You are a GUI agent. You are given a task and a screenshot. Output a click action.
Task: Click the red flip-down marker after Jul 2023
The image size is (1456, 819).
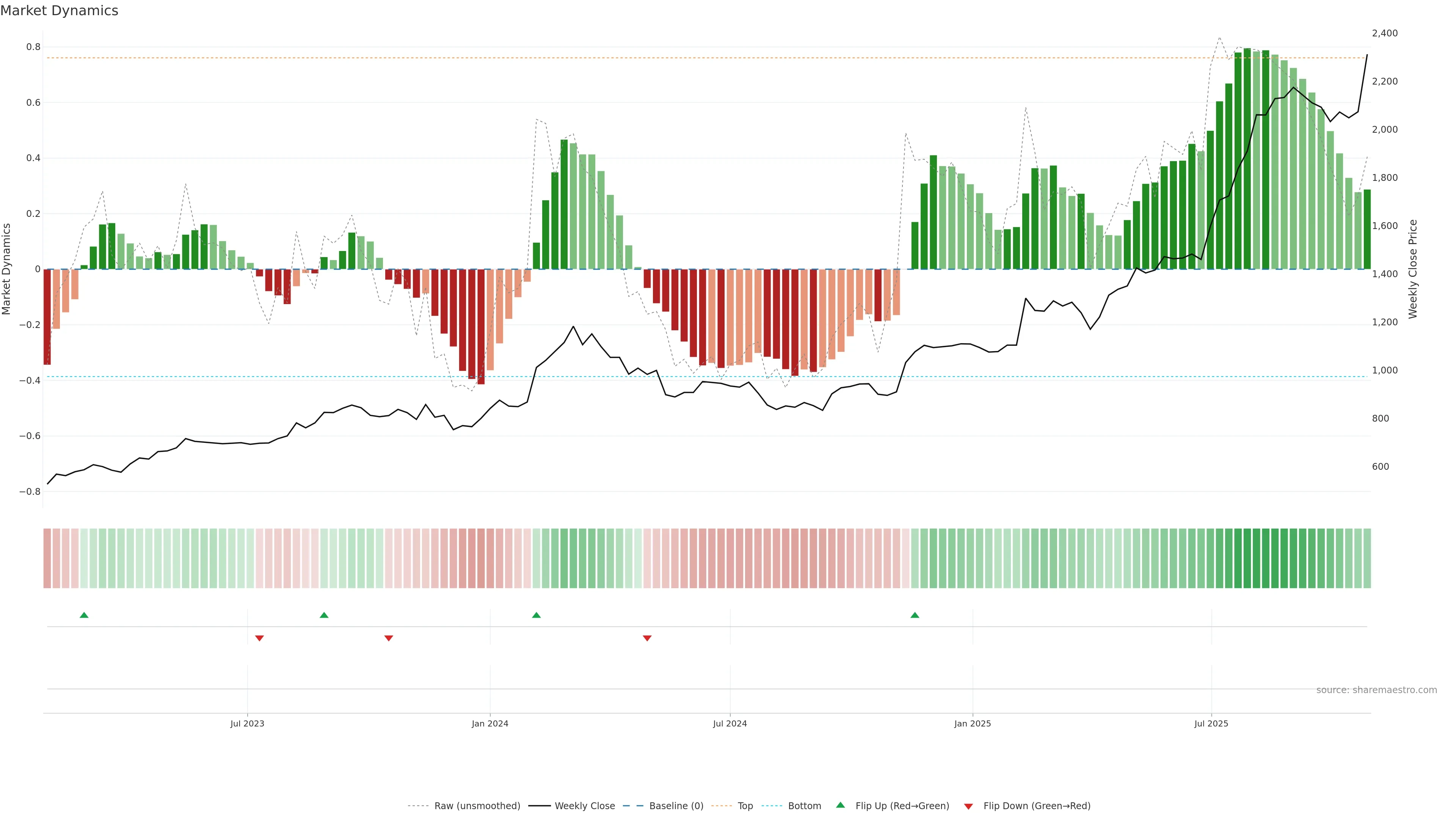[259, 638]
